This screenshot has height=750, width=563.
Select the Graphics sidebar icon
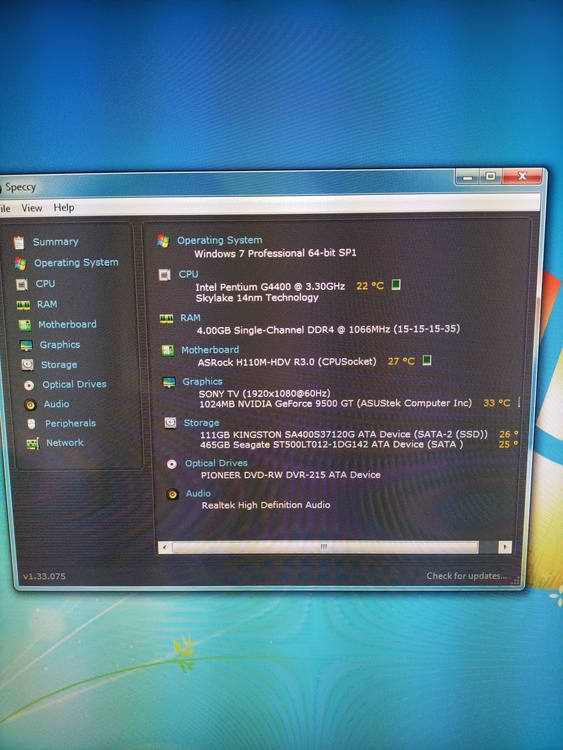(26, 345)
